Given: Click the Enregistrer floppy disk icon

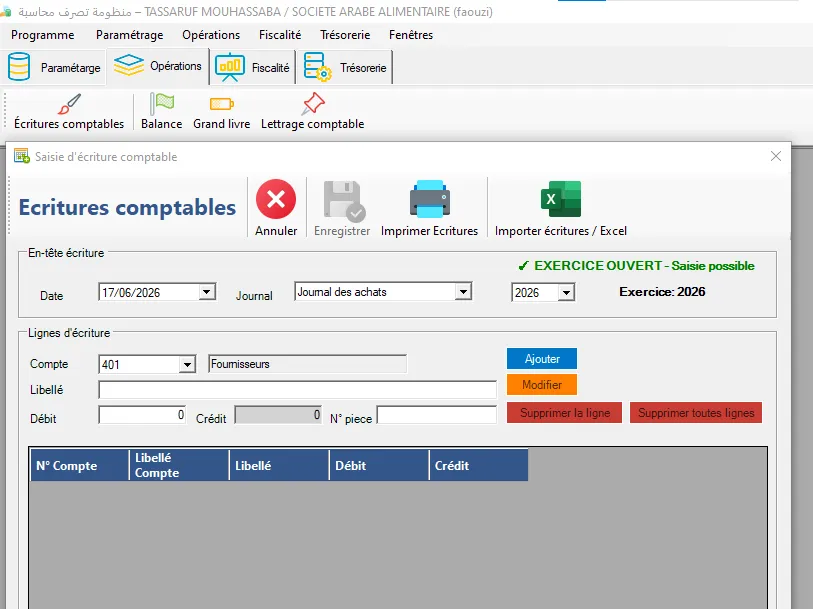Looking at the screenshot, I should [x=344, y=201].
